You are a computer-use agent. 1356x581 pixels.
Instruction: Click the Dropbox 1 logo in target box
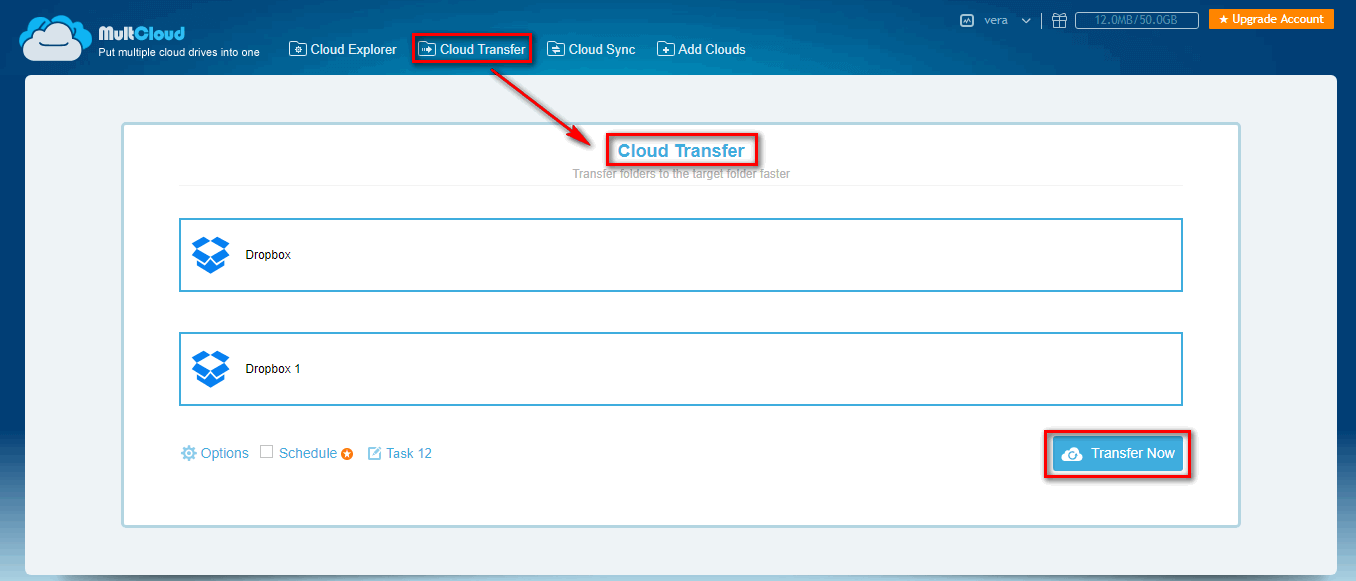point(210,369)
